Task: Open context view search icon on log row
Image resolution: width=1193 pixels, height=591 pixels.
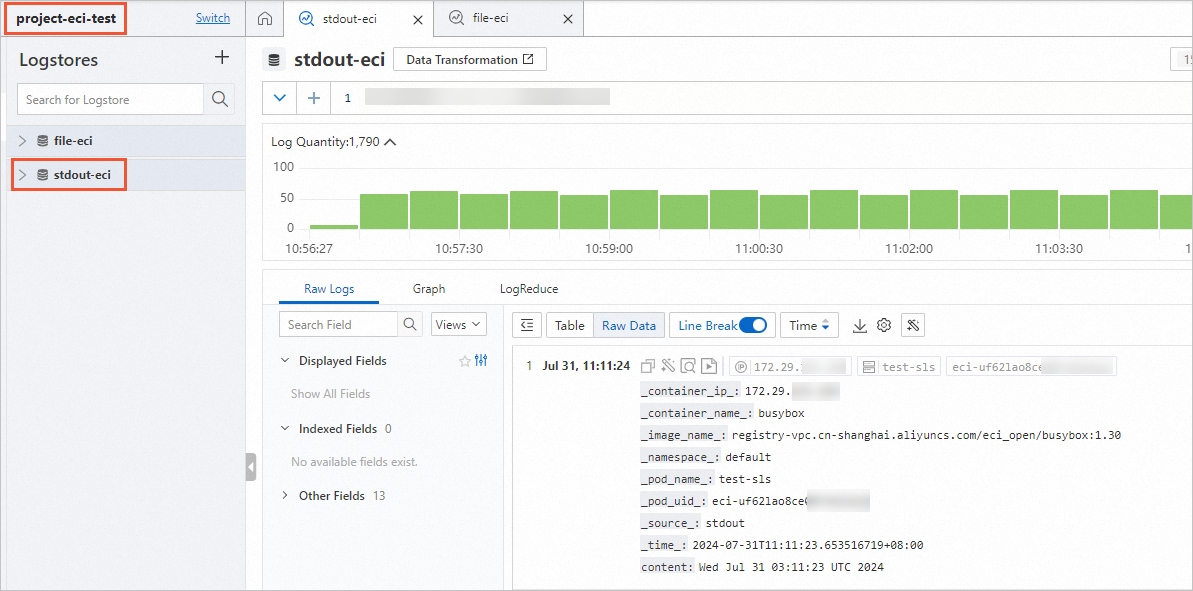Action: (x=688, y=367)
